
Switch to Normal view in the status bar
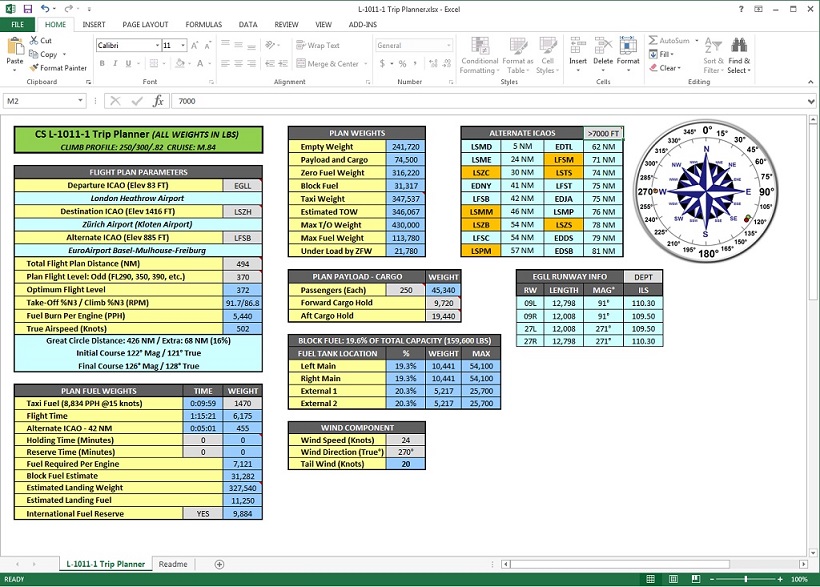tap(651, 579)
